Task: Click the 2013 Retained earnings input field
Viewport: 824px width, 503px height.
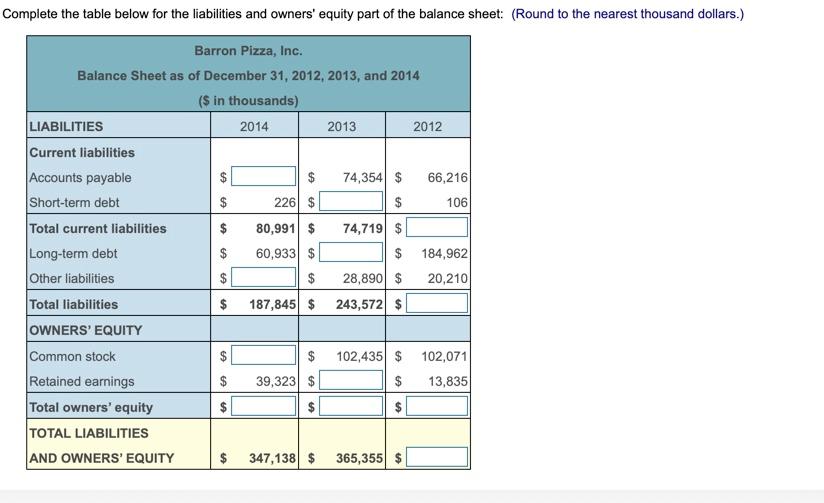Action: pos(351,379)
